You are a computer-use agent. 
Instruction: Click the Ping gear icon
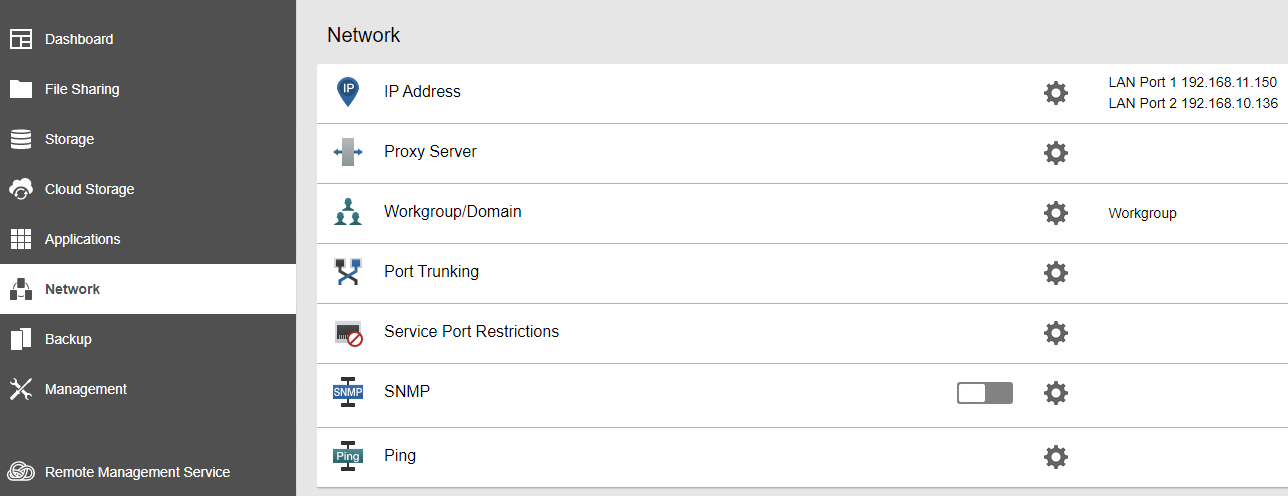1055,457
